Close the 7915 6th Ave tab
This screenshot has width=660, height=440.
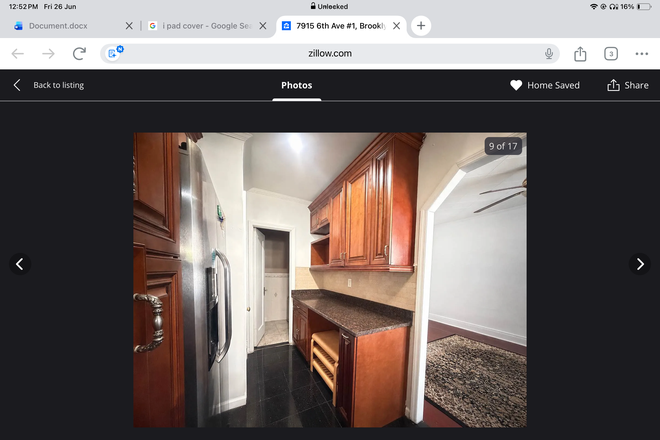click(x=397, y=26)
